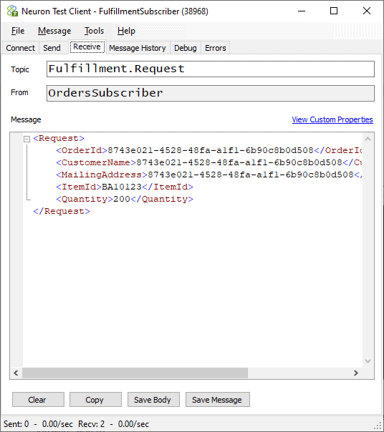Open the Message History tab

click(x=137, y=48)
